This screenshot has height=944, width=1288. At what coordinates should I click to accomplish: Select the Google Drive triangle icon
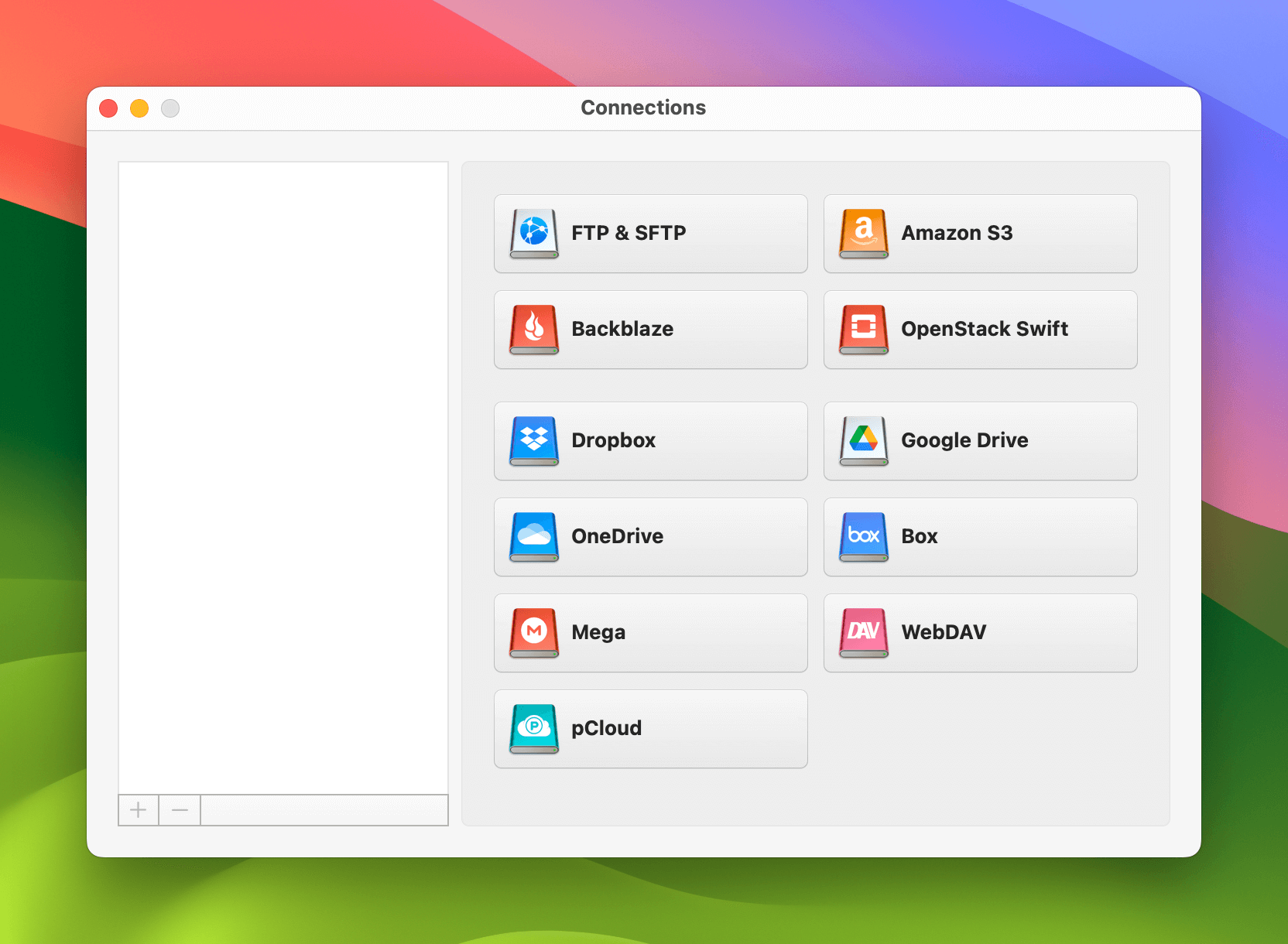point(864,441)
